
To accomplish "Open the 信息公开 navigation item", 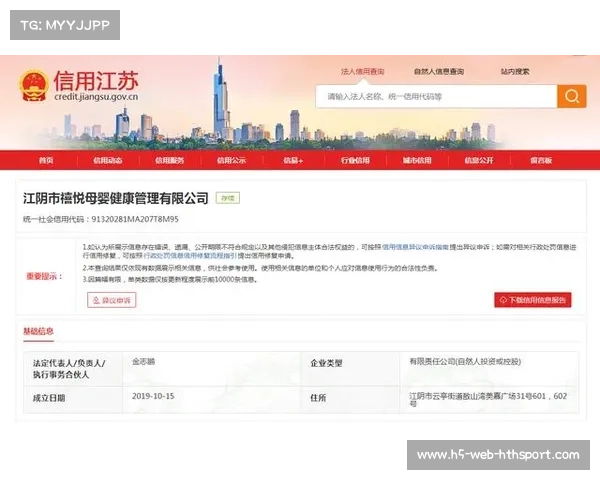I will 479,160.
